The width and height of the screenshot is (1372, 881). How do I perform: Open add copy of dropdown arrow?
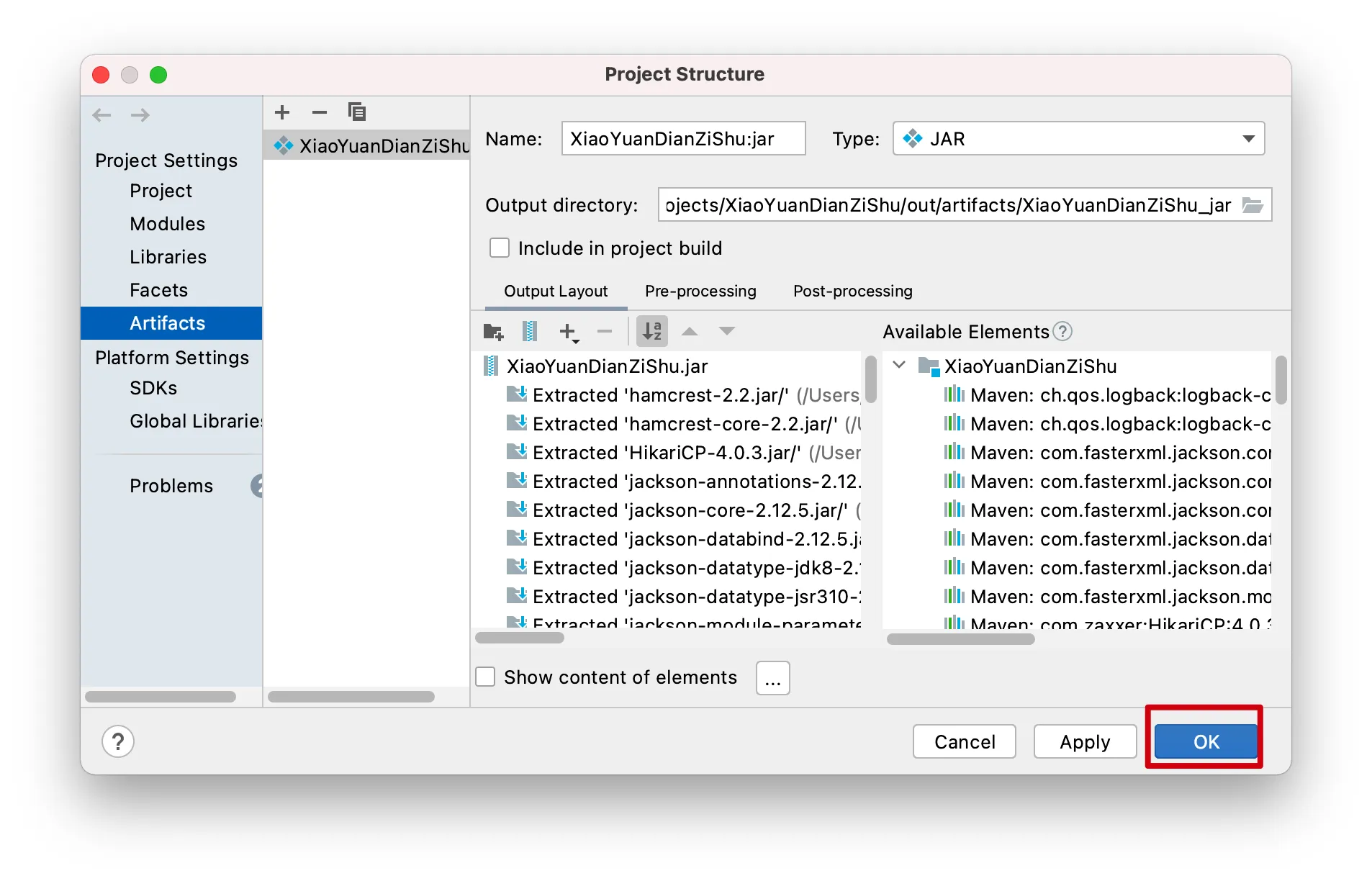point(576,340)
